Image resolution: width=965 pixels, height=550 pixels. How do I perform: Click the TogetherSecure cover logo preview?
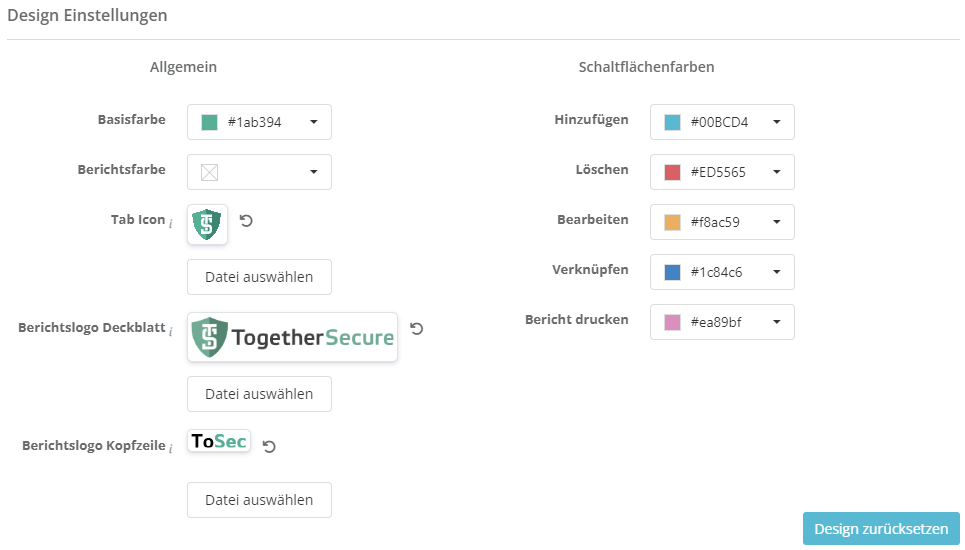tap(292, 337)
